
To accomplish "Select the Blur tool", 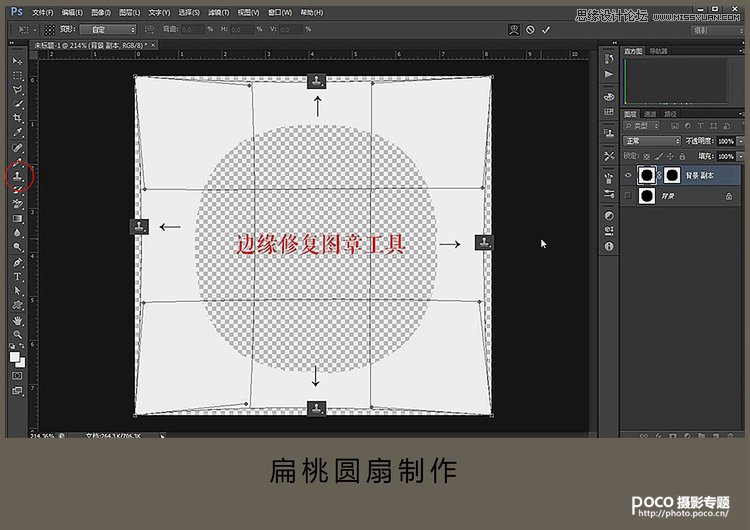I will point(17,233).
